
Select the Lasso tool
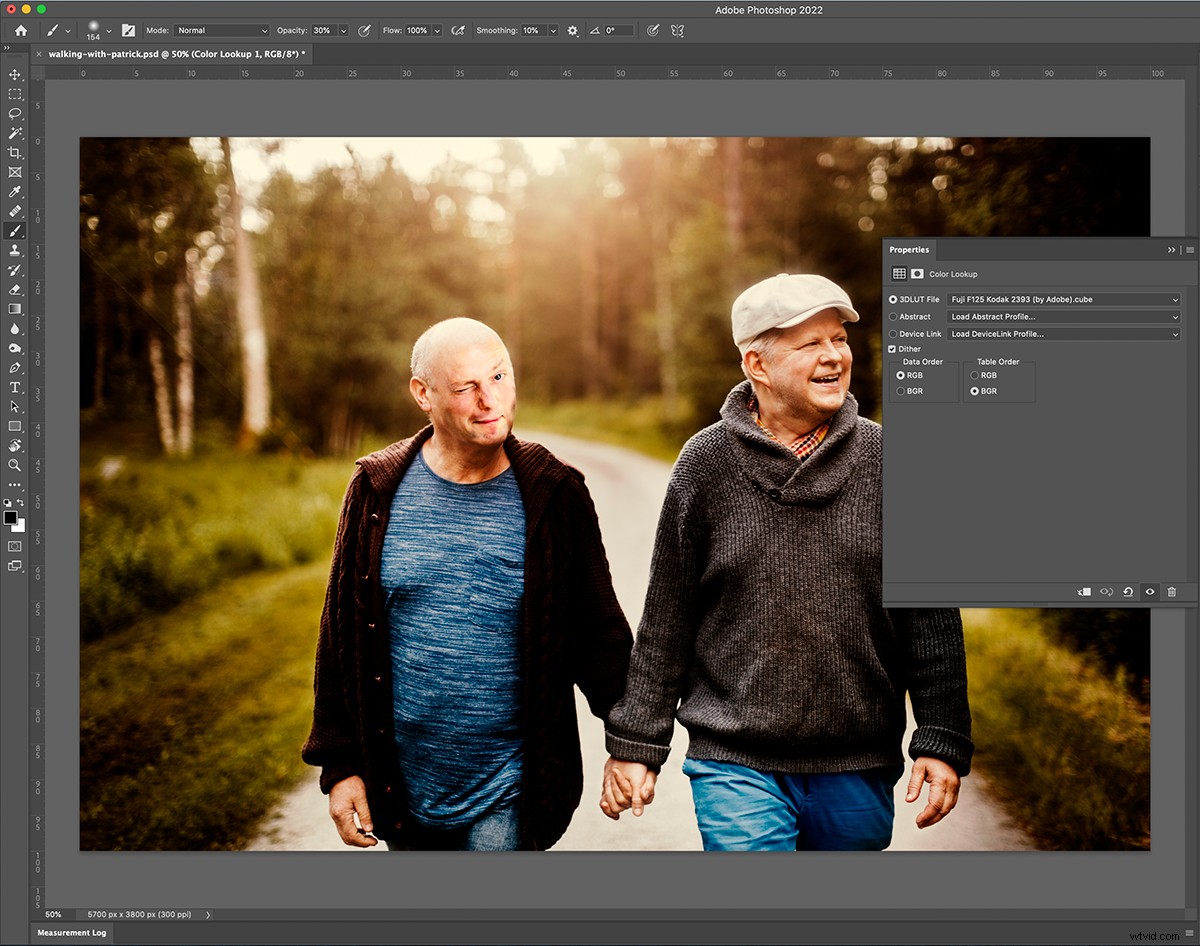(x=15, y=113)
